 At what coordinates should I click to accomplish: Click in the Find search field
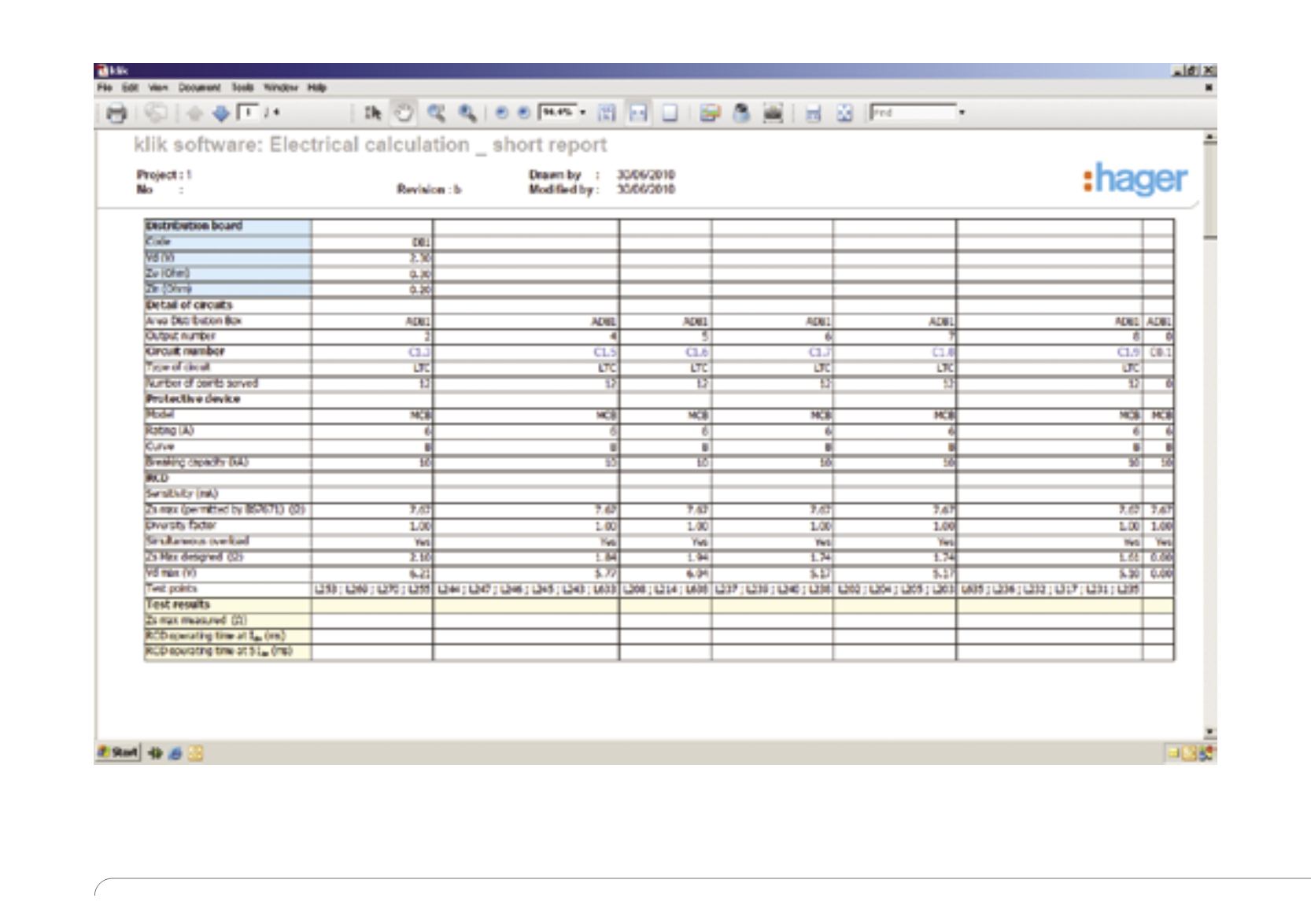913,113
